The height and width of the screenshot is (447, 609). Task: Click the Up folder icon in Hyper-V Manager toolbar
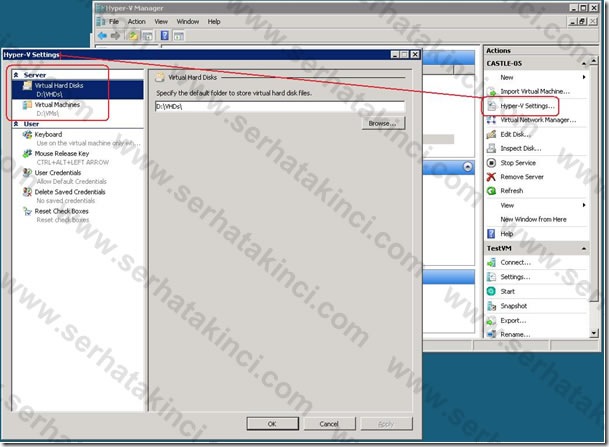[133, 36]
